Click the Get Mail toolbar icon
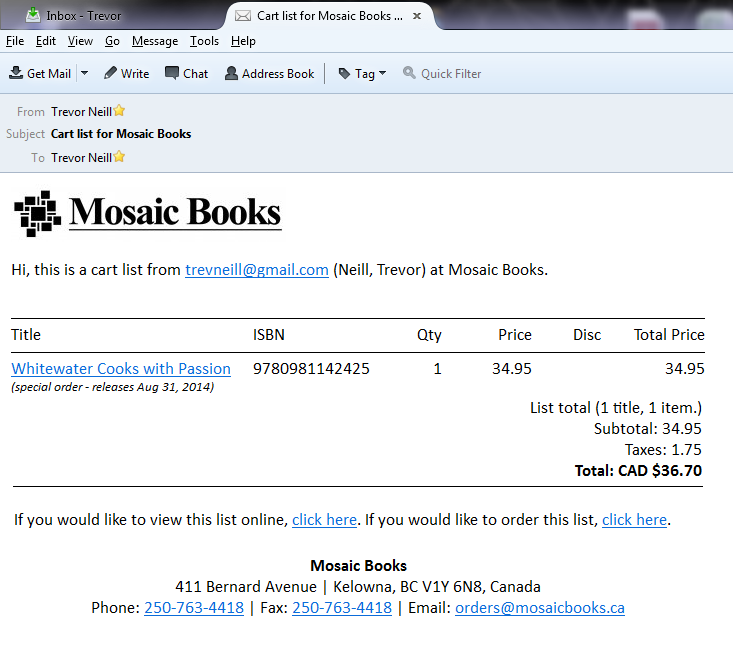Image resolution: width=733 pixels, height=653 pixels. point(17,73)
